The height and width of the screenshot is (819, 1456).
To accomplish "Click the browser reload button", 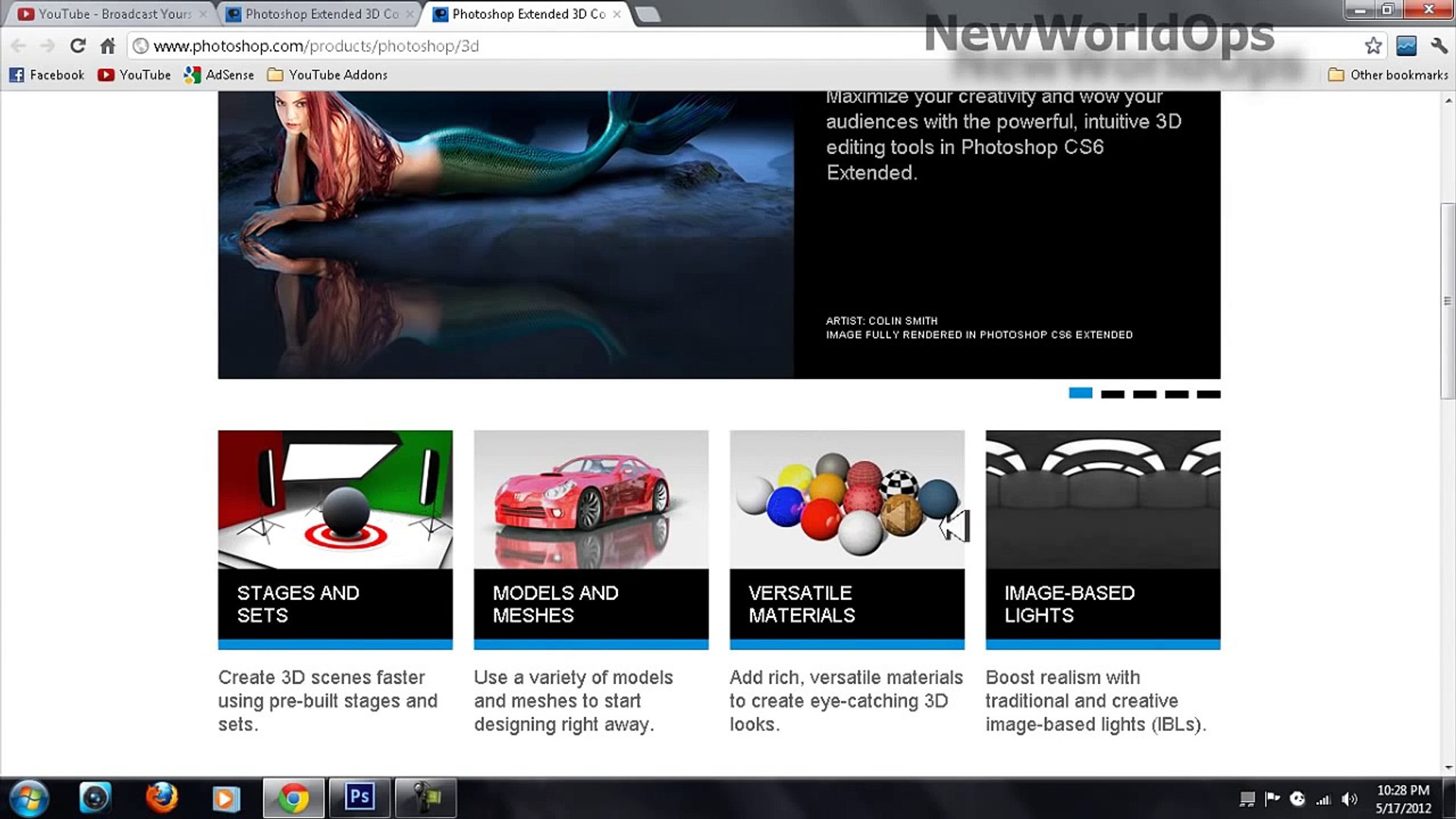I will [77, 46].
